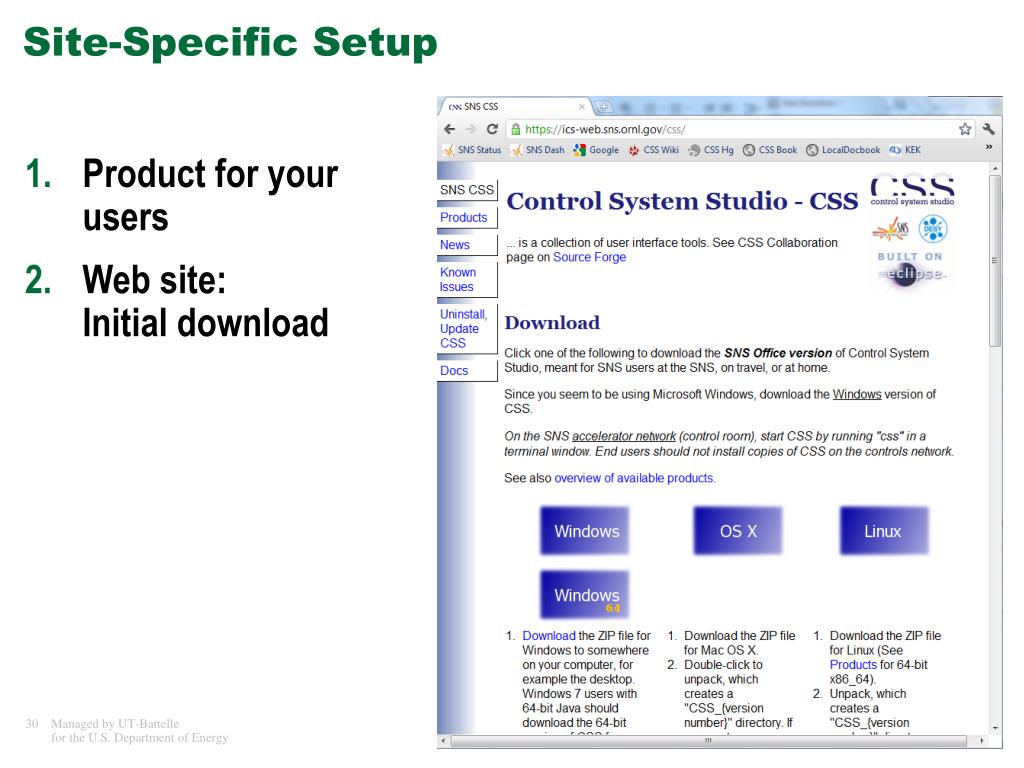Click the horizontal scrollbar right arrow

[982, 741]
